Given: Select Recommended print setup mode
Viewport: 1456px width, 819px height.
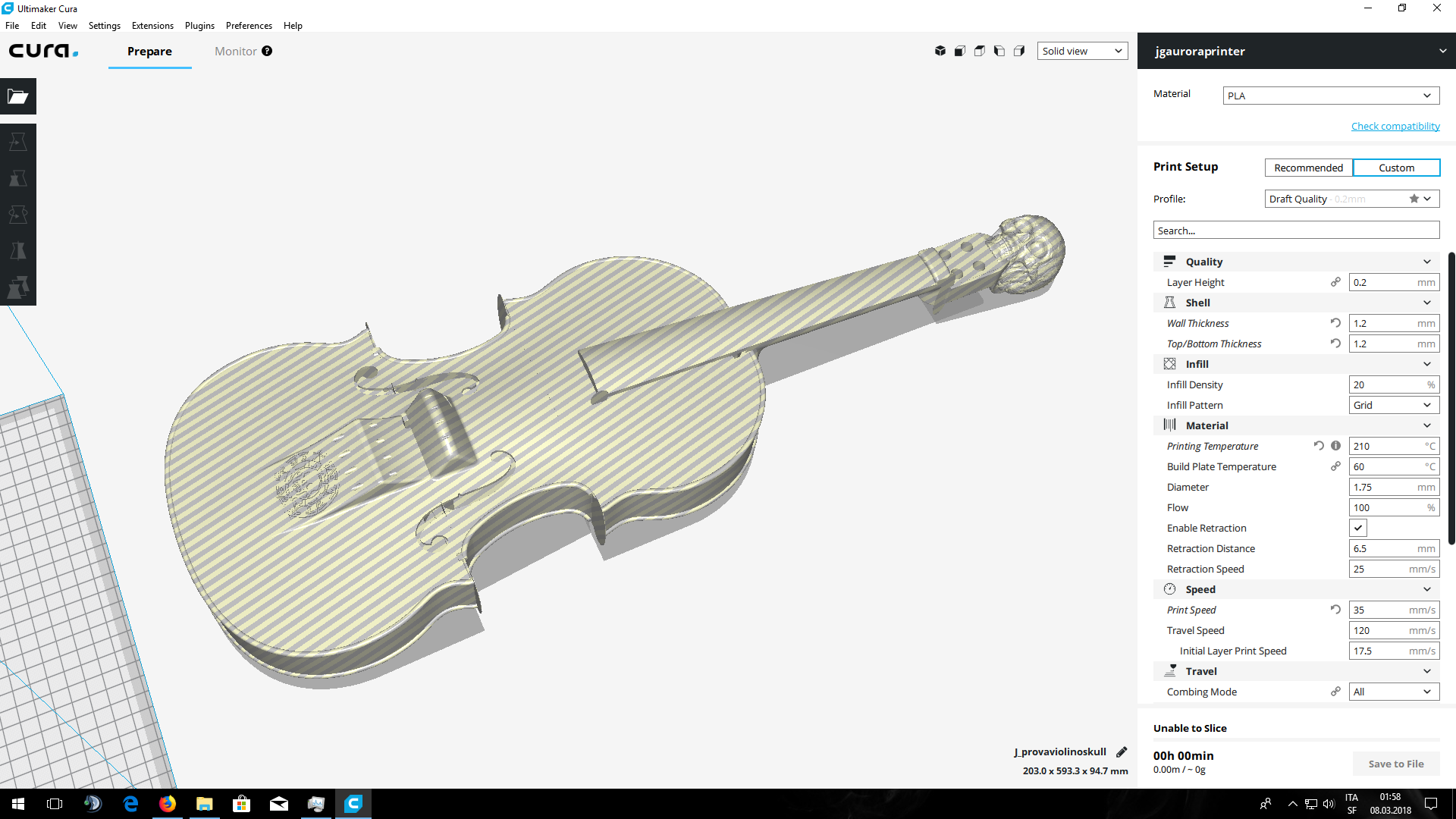Looking at the screenshot, I should 1308,168.
